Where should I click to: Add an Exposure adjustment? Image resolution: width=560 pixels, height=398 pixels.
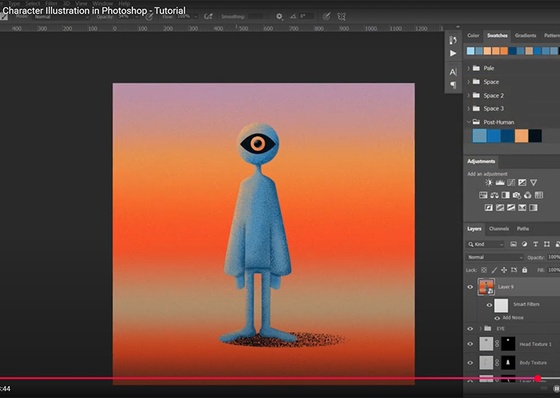click(522, 183)
